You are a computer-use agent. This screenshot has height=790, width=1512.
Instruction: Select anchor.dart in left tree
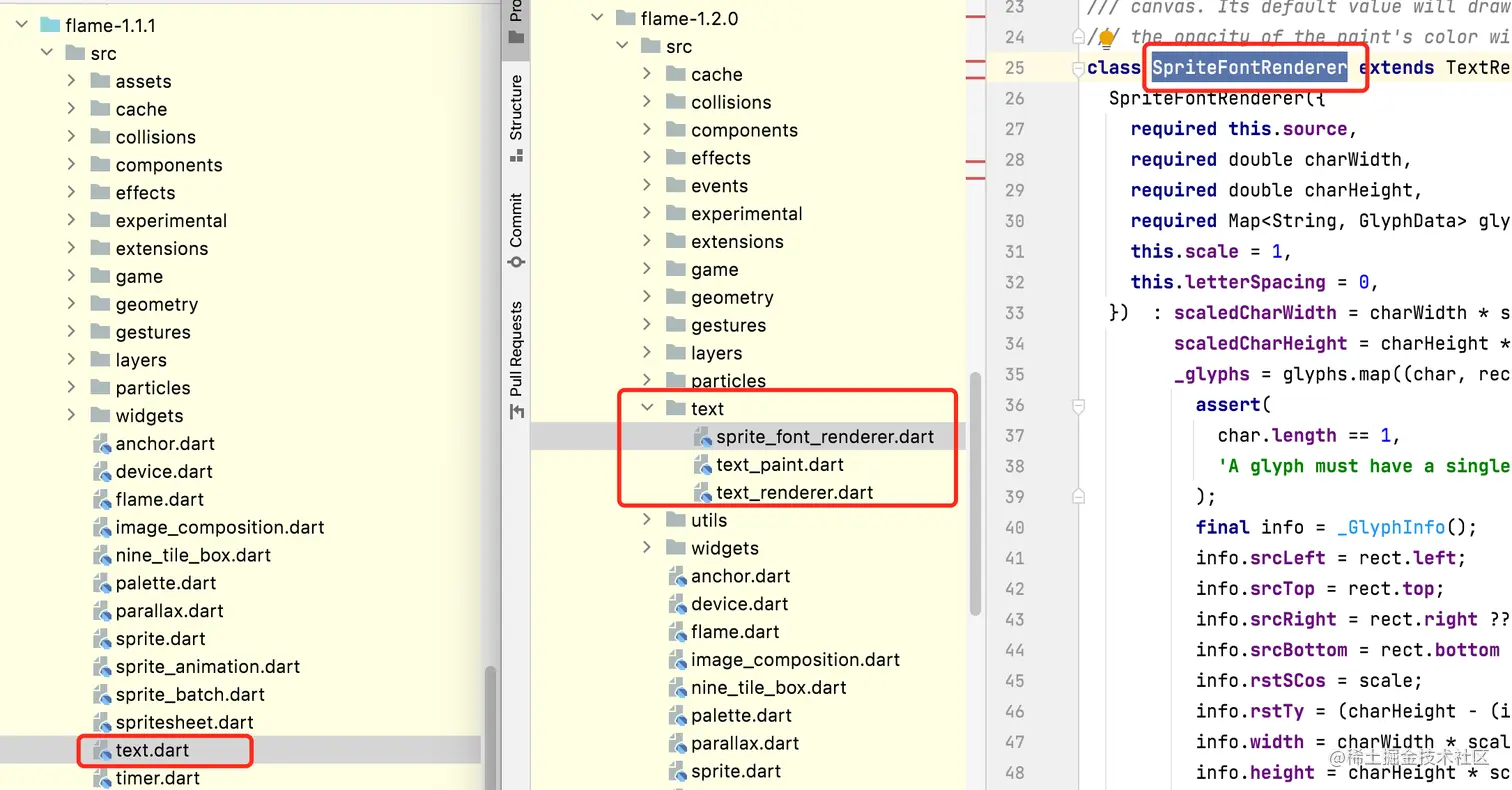point(165,443)
